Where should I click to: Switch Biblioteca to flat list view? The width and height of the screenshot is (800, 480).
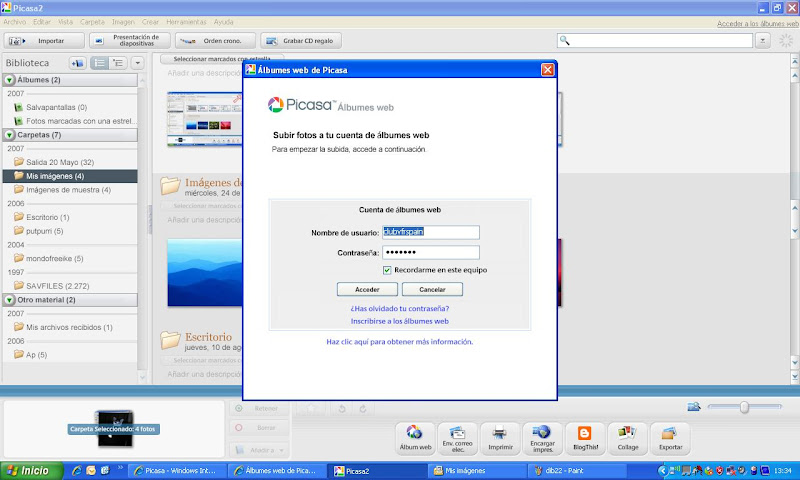[99, 63]
